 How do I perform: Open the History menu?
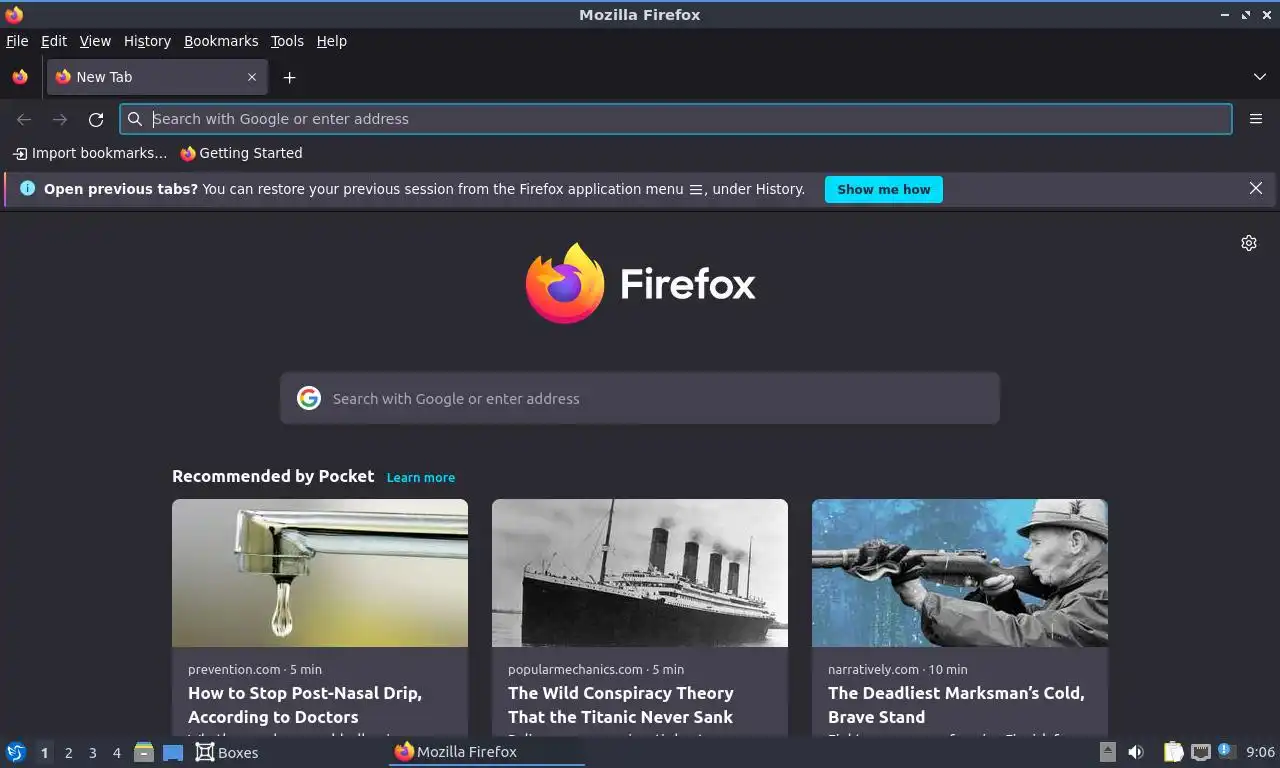pyautogui.click(x=147, y=41)
